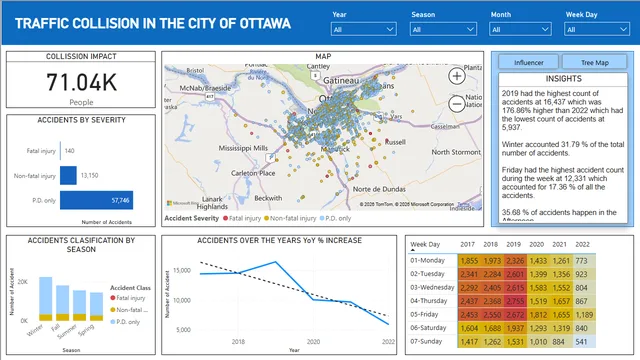Select the Non-fatal injury severity bar
This screenshot has width=640, height=360.
click(68, 176)
